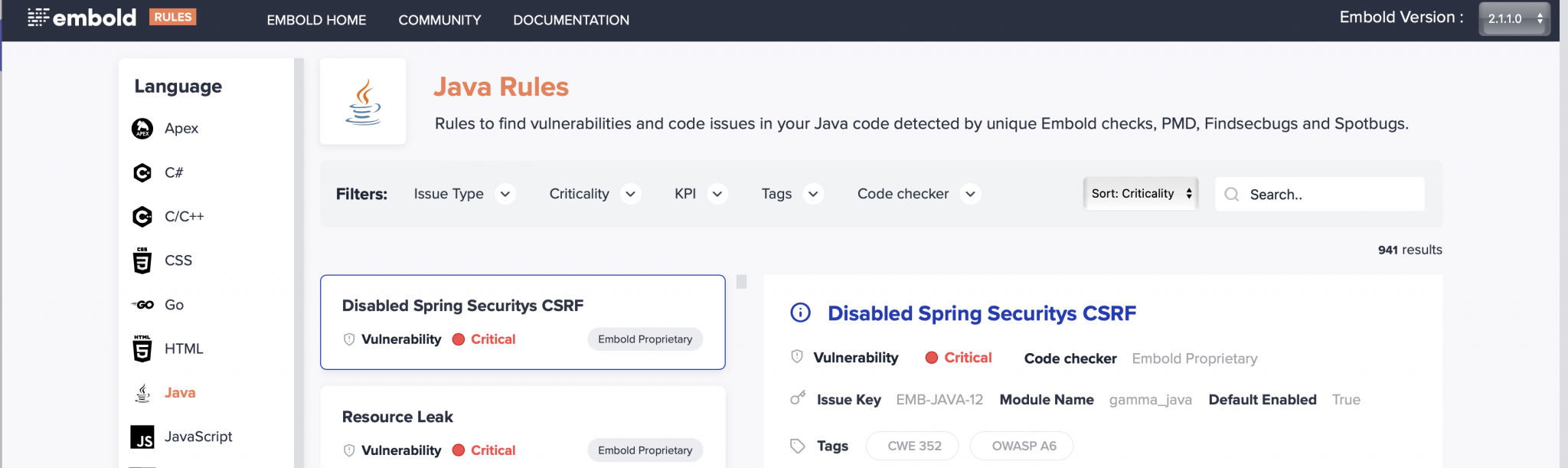Click the Apex language icon
Image resolution: width=1568 pixels, height=468 pixels.
pyautogui.click(x=142, y=129)
